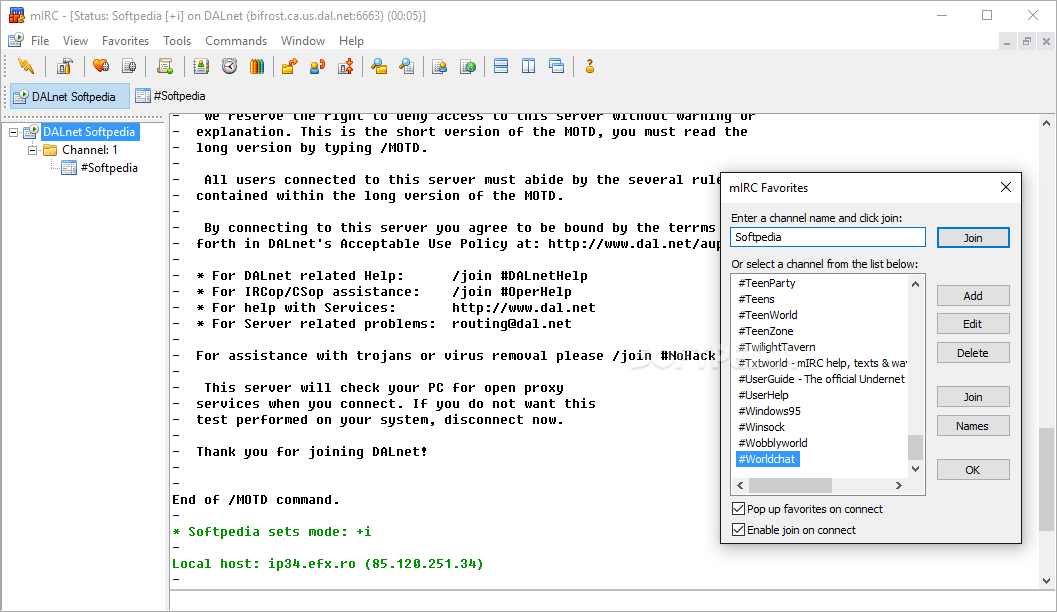Select #Softpedia channel in the treebar
Viewport: 1057px width, 612px height.
pyautogui.click(x=109, y=168)
